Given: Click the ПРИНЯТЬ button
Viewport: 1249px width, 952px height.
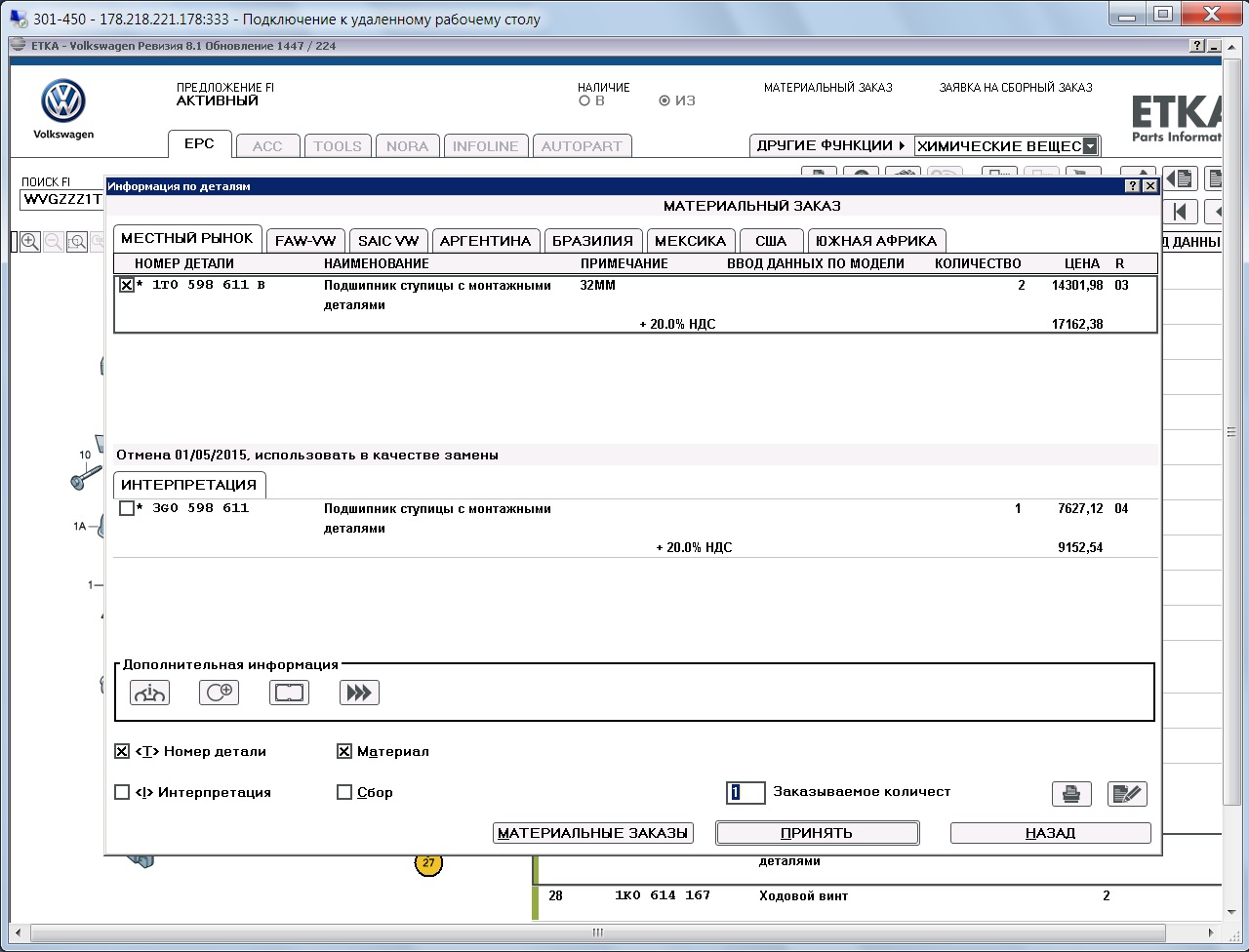Looking at the screenshot, I should [817, 833].
